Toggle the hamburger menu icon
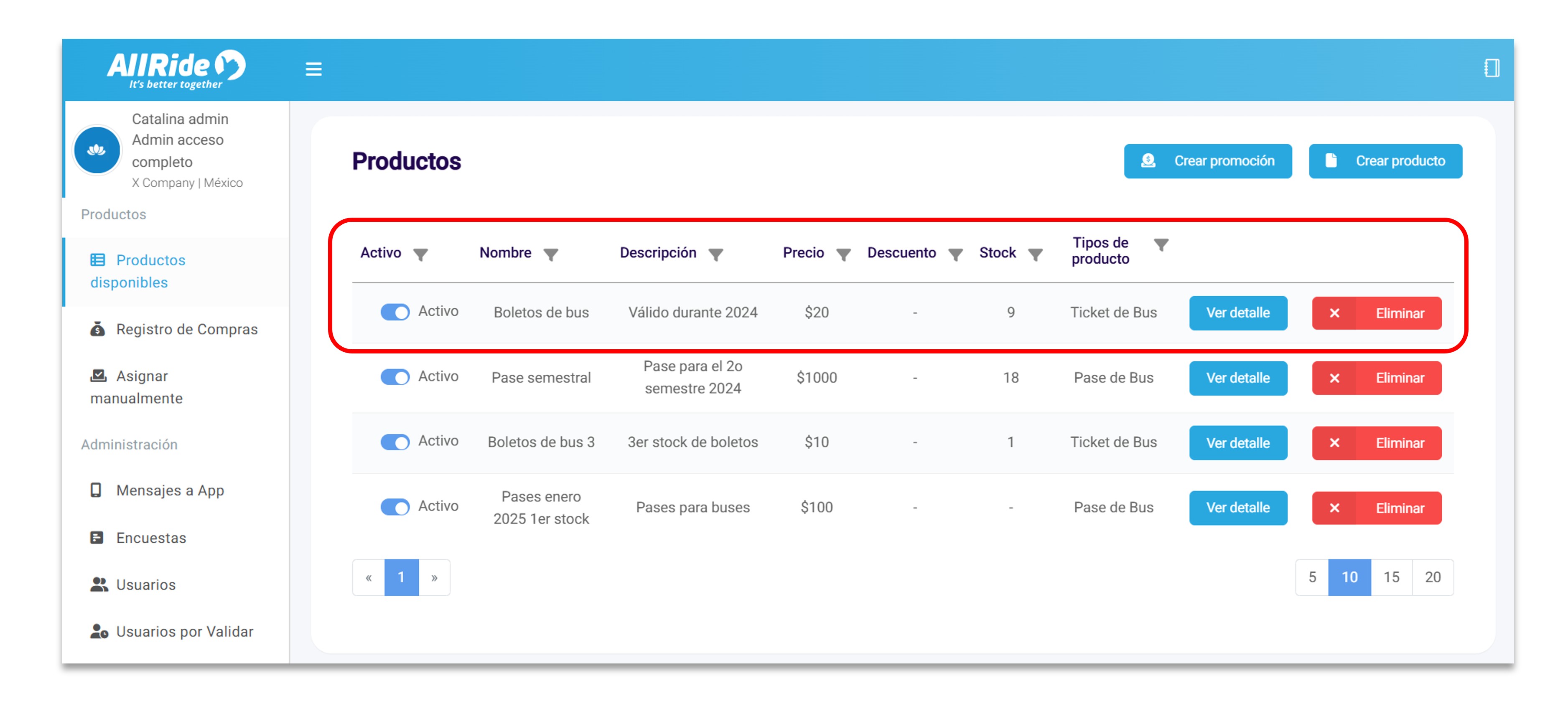The height and width of the screenshot is (709, 1568). (x=313, y=69)
